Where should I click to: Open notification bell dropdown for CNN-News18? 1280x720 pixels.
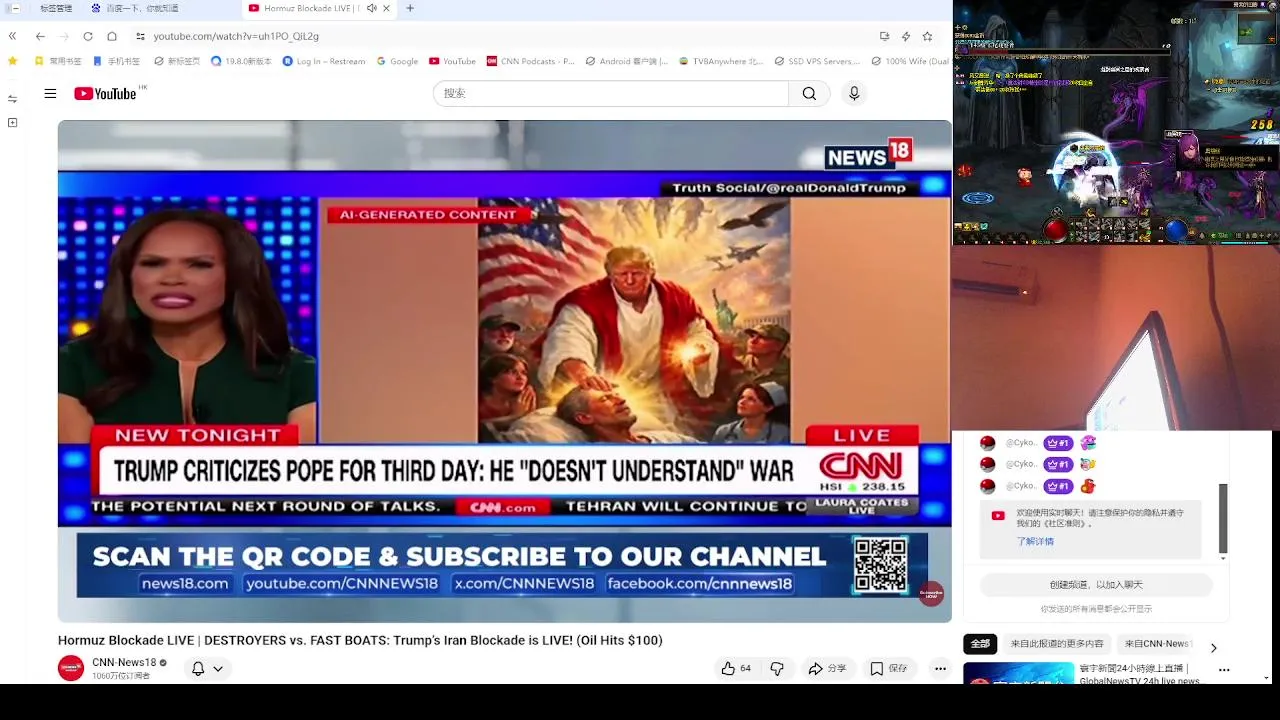pyautogui.click(x=207, y=669)
